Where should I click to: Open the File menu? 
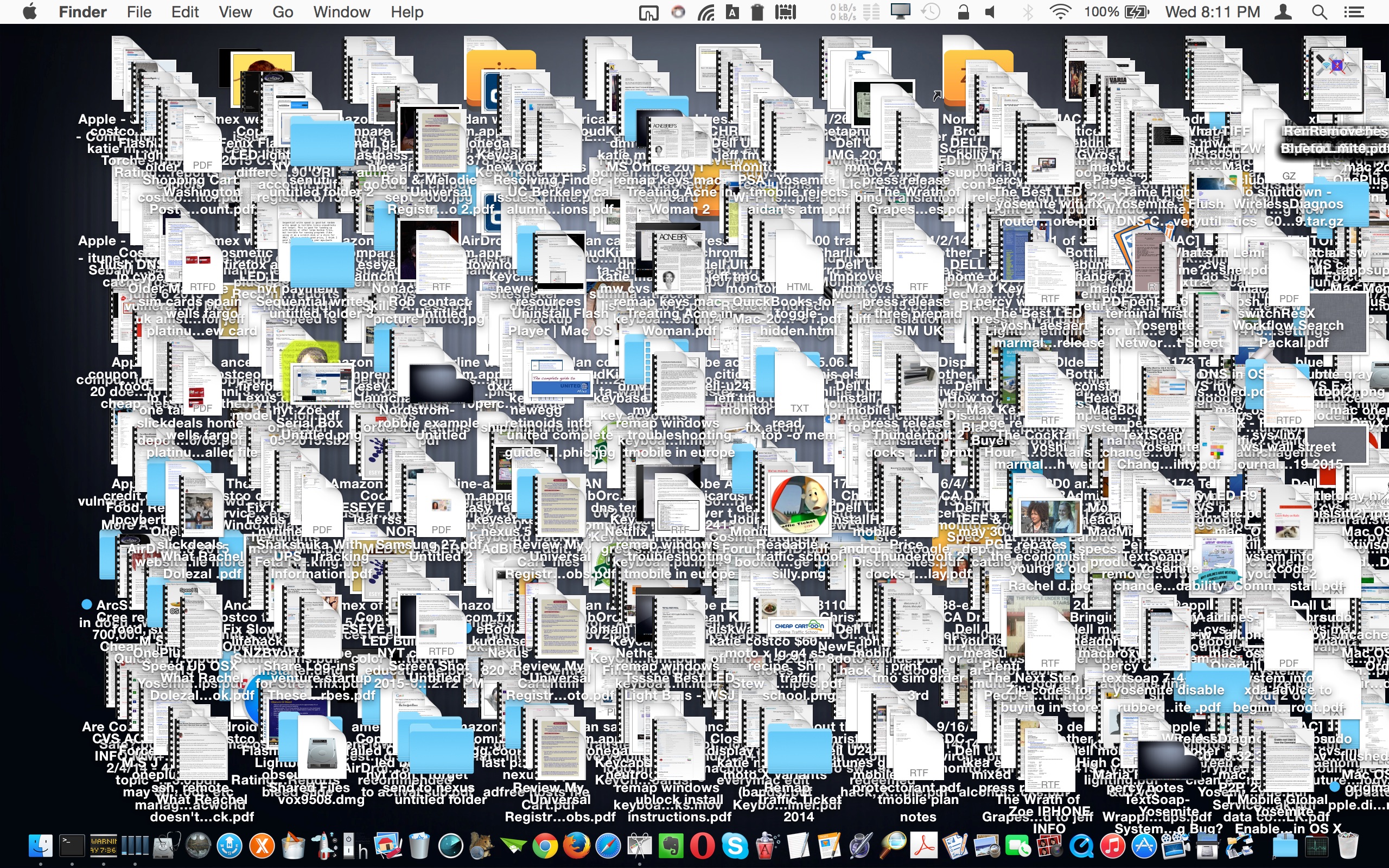click(x=139, y=12)
